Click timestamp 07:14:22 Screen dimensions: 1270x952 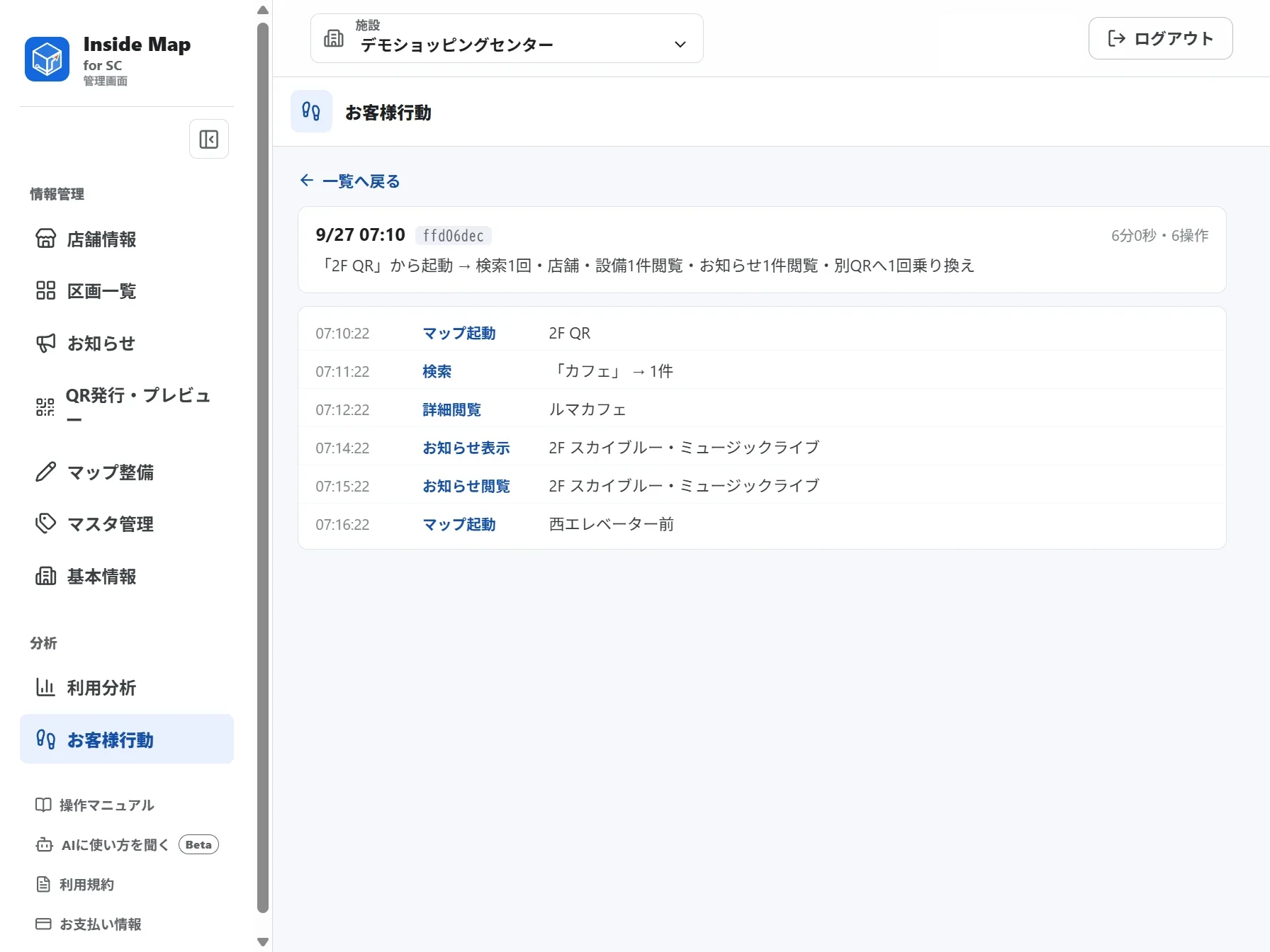(x=343, y=448)
